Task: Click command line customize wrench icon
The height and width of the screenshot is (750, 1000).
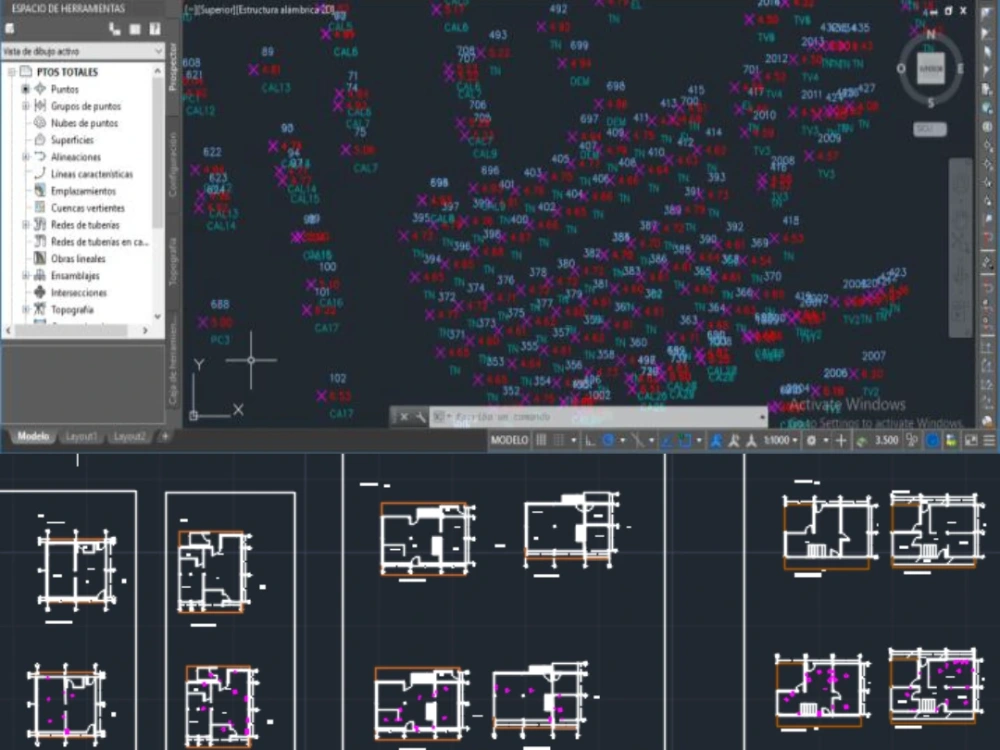Action: (x=420, y=417)
